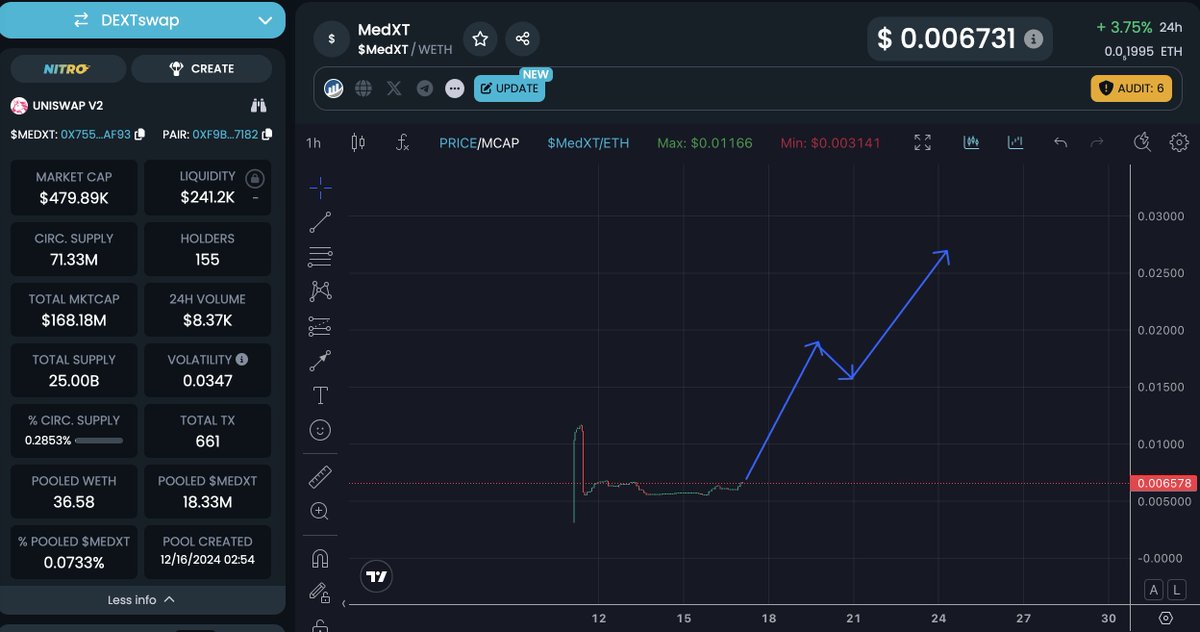Switch chart to MCAP mode
The image size is (1200, 632).
[x=500, y=143]
